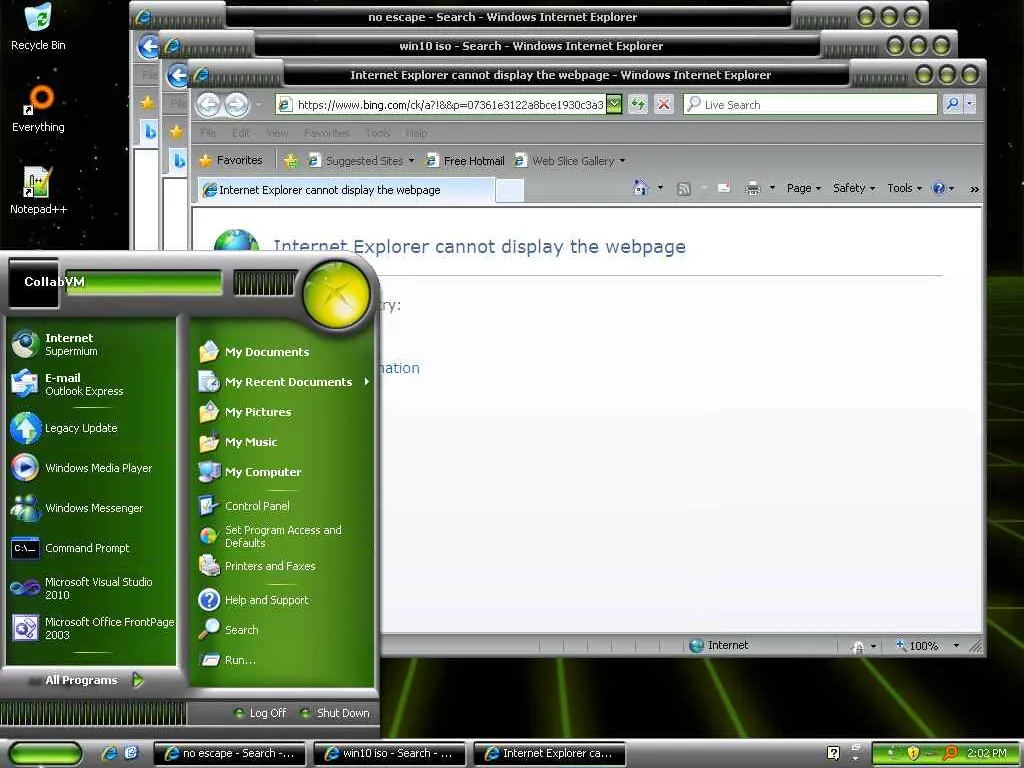
Task: Open search provider dropdown arrow
Action: click(970, 104)
